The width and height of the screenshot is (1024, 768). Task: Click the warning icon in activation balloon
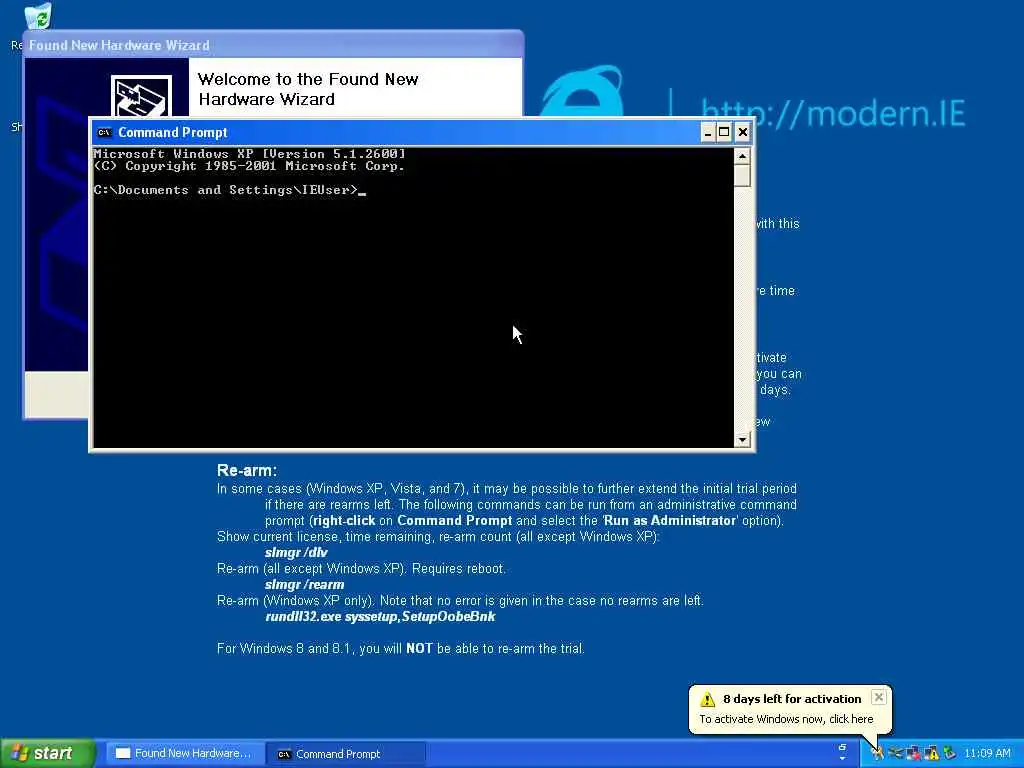click(707, 699)
